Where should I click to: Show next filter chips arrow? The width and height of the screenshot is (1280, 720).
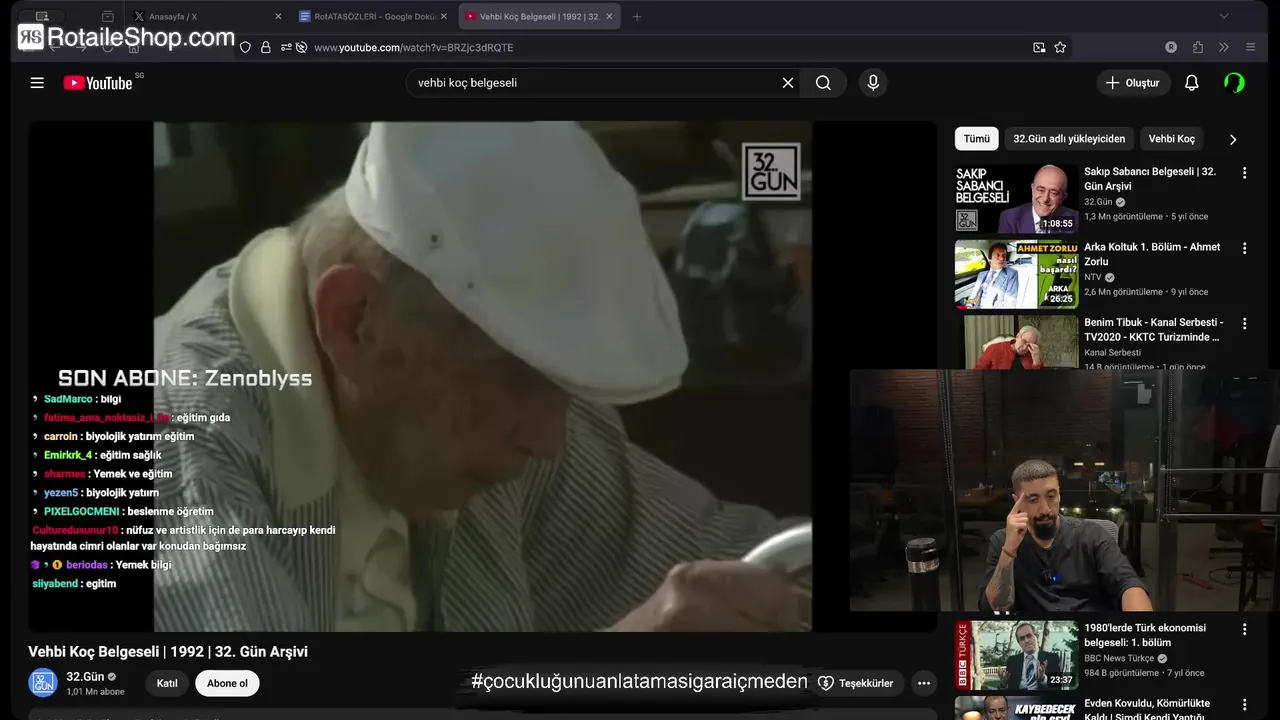tap(1232, 139)
